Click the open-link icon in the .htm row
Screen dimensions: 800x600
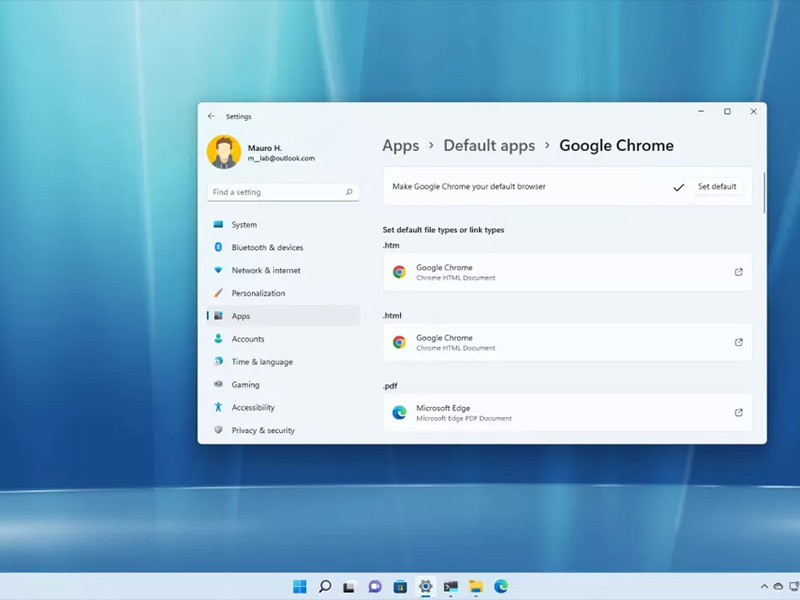coord(738,272)
